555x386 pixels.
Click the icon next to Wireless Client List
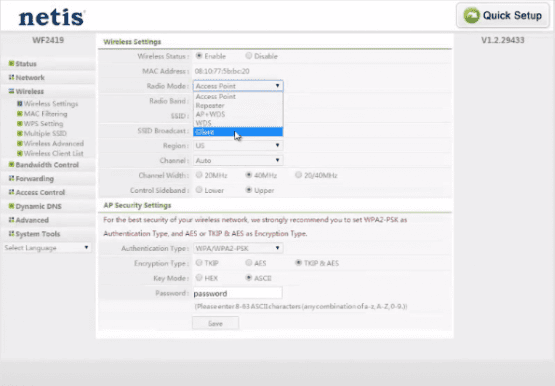(x=20, y=153)
